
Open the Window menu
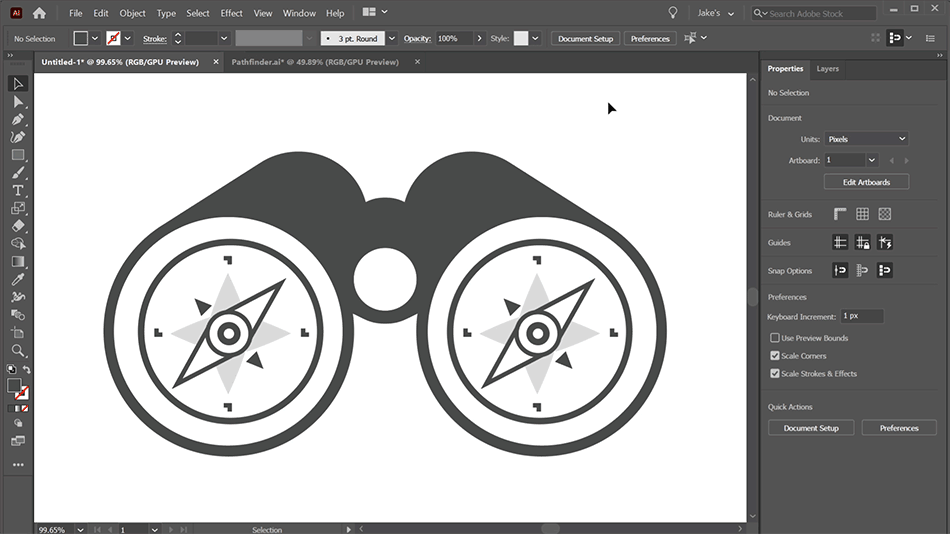click(299, 13)
